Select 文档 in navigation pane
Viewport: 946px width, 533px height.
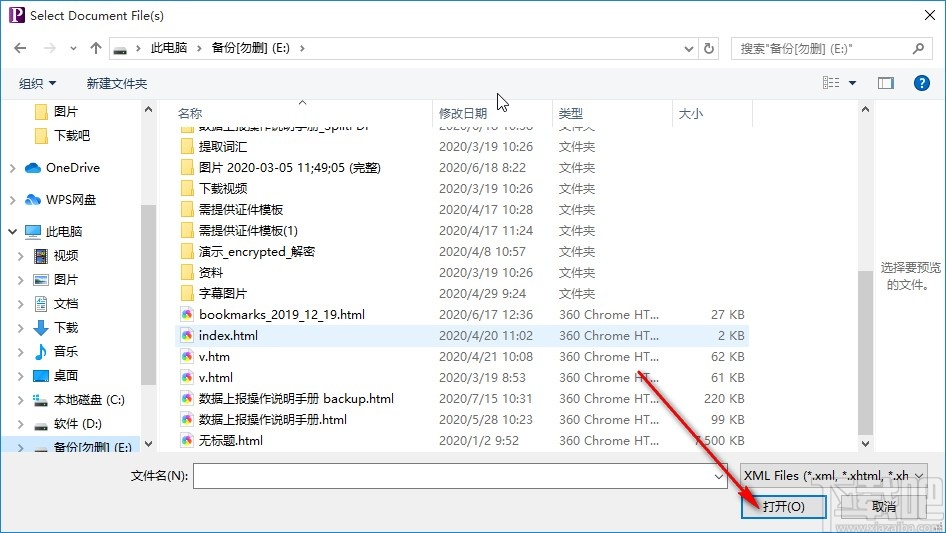66,304
